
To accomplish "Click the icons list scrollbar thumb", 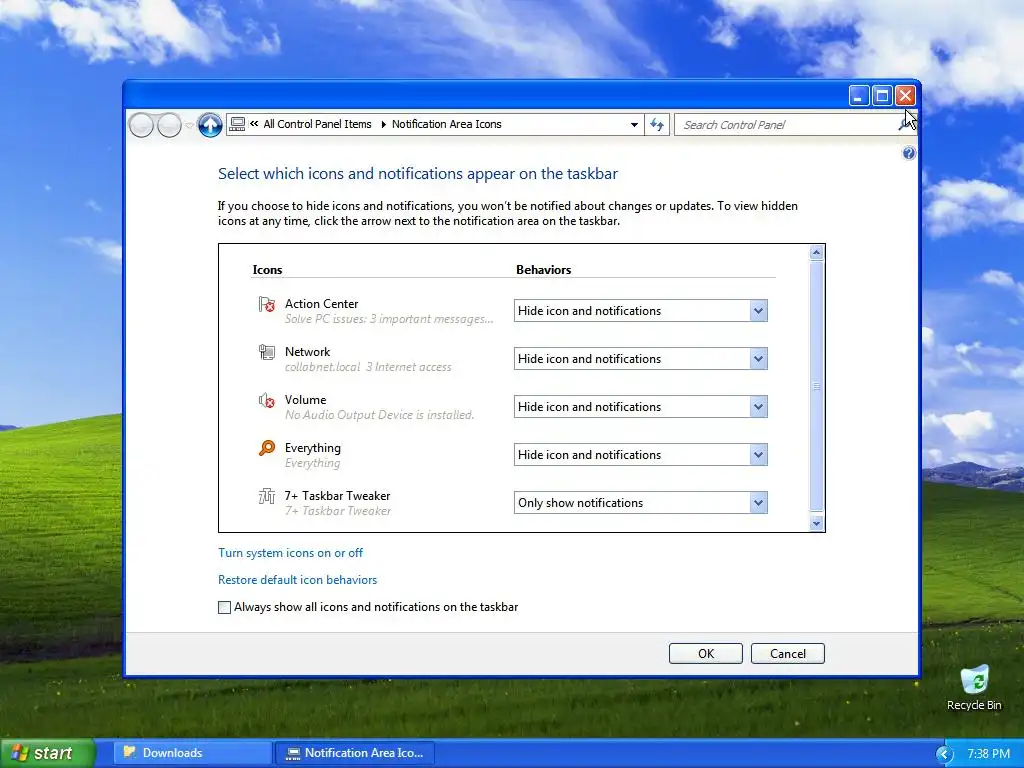I will tap(816, 386).
